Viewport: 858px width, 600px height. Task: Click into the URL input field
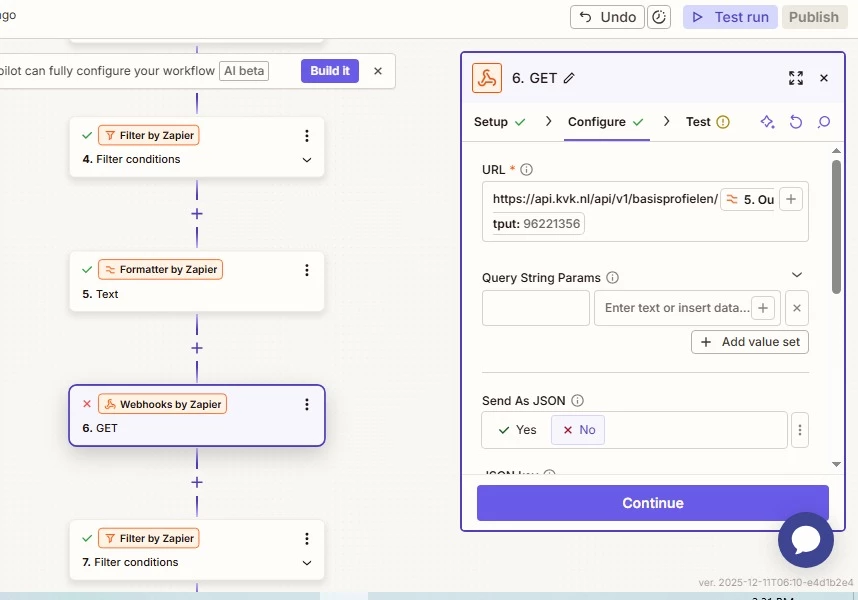(645, 212)
